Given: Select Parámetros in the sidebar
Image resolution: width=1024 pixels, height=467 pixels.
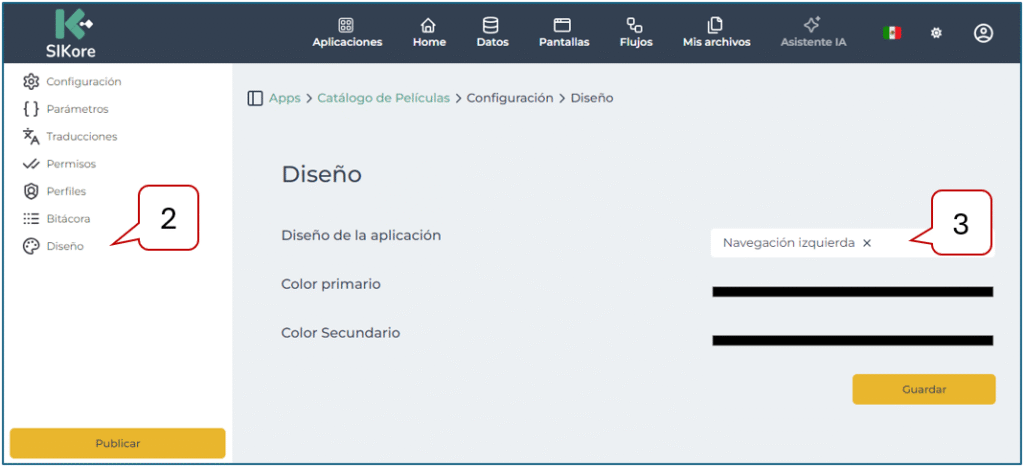Looking at the screenshot, I should pyautogui.click(x=77, y=109).
